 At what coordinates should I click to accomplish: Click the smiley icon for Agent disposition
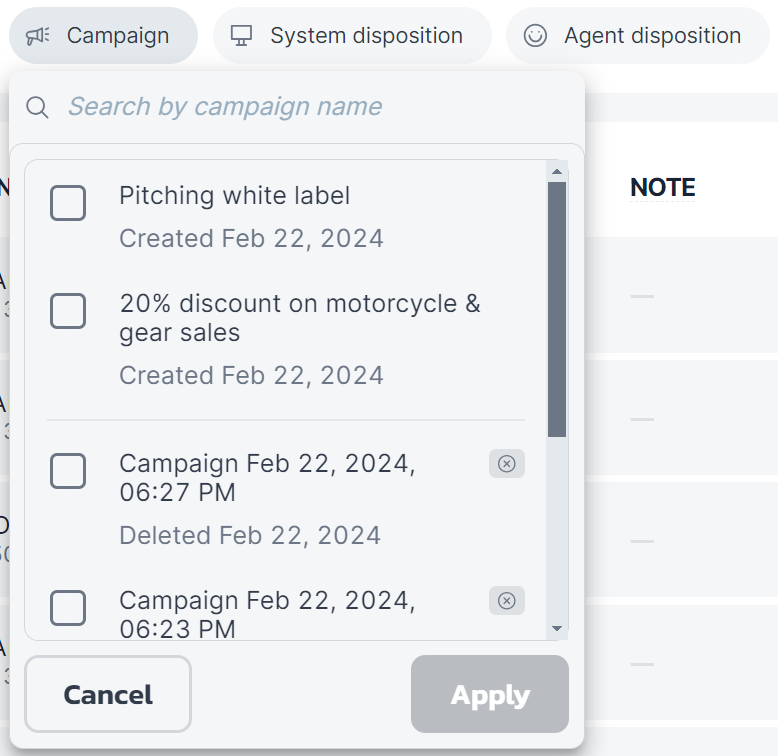click(x=535, y=36)
